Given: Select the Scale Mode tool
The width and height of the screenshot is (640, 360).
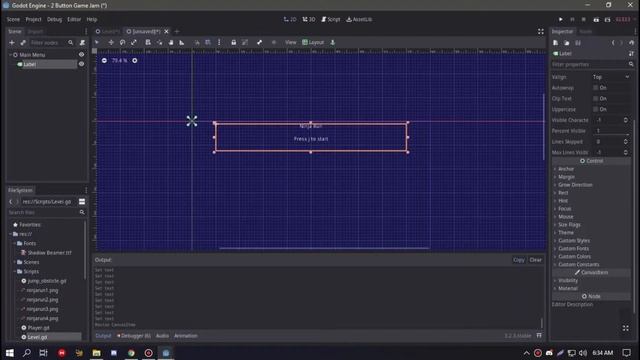Looking at the screenshot, I should pos(134,42).
